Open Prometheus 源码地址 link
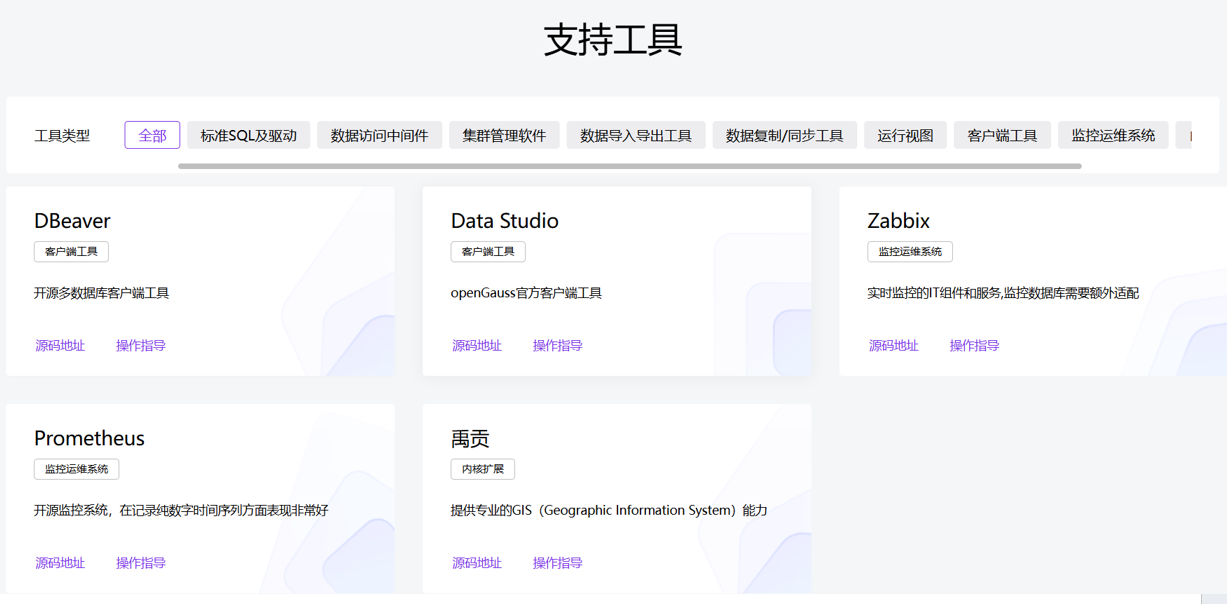 60,563
